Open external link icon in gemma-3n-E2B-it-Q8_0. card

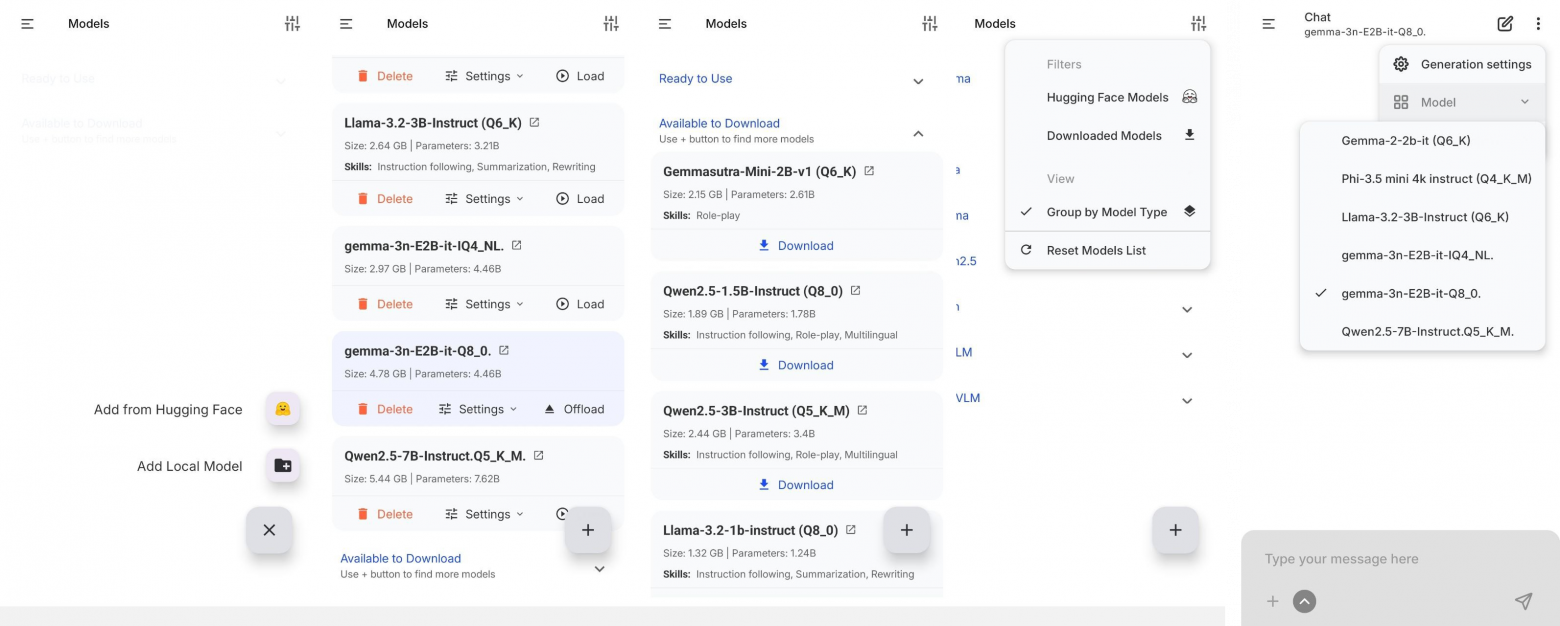click(x=503, y=350)
